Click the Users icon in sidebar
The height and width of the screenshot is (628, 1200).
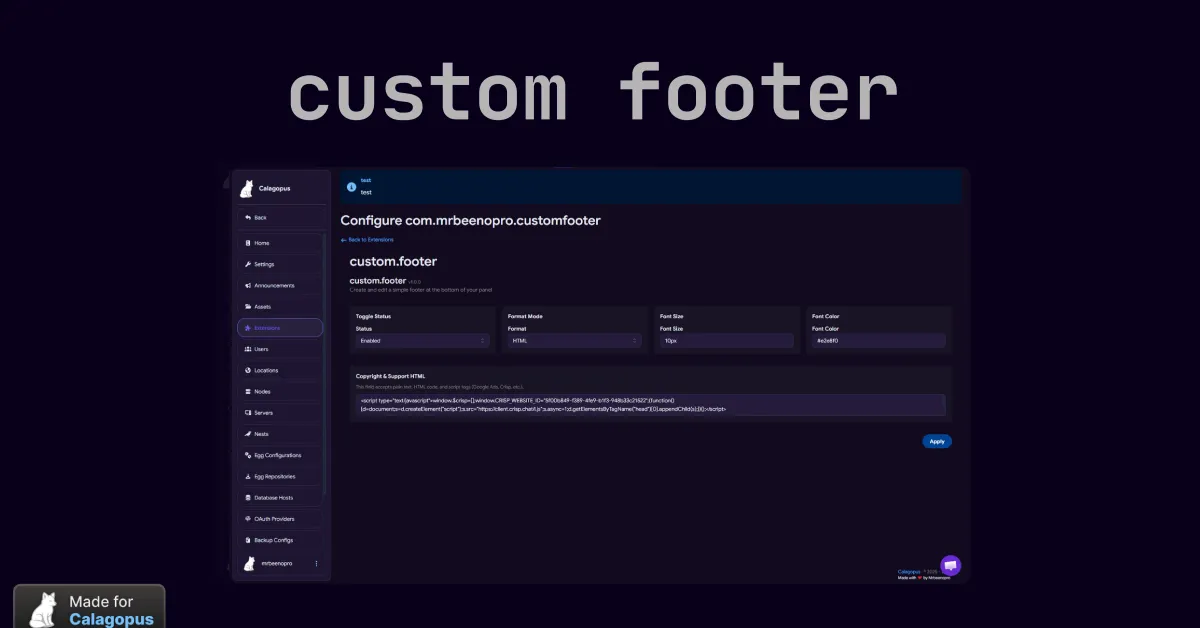pyautogui.click(x=247, y=349)
